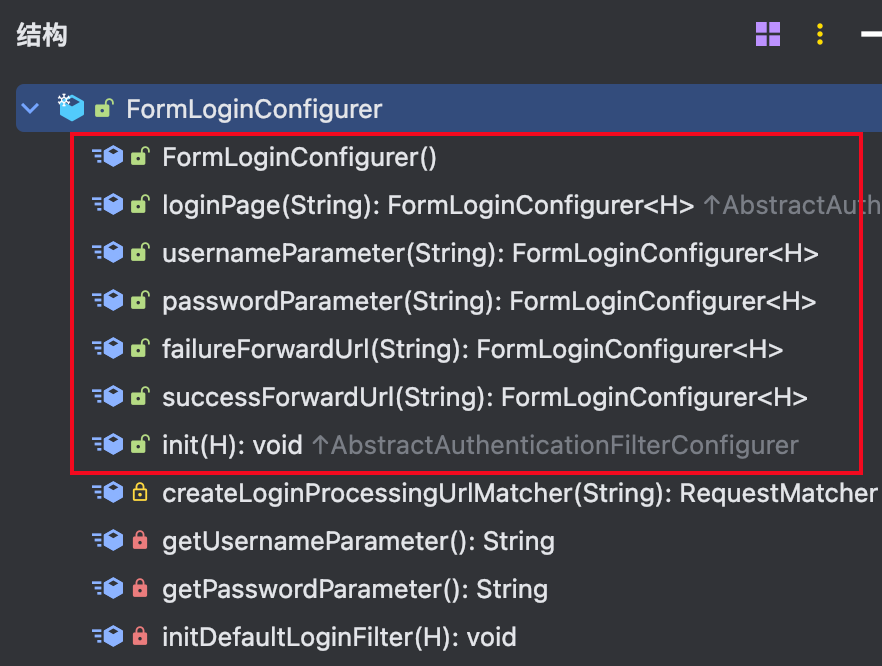Open the view options grid icon
This screenshot has height=666, width=882.
[767, 33]
